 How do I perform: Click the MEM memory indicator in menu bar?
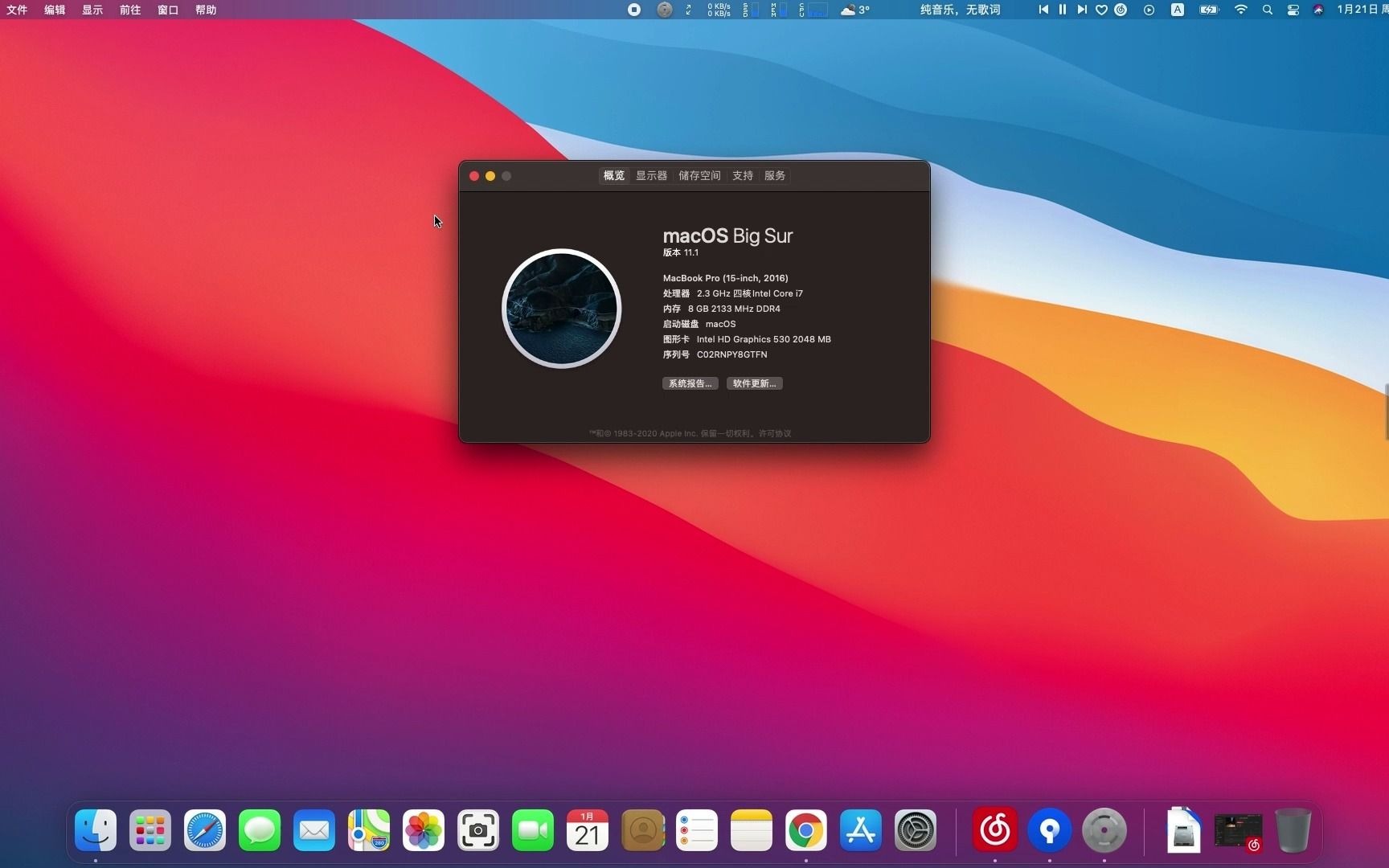779,10
